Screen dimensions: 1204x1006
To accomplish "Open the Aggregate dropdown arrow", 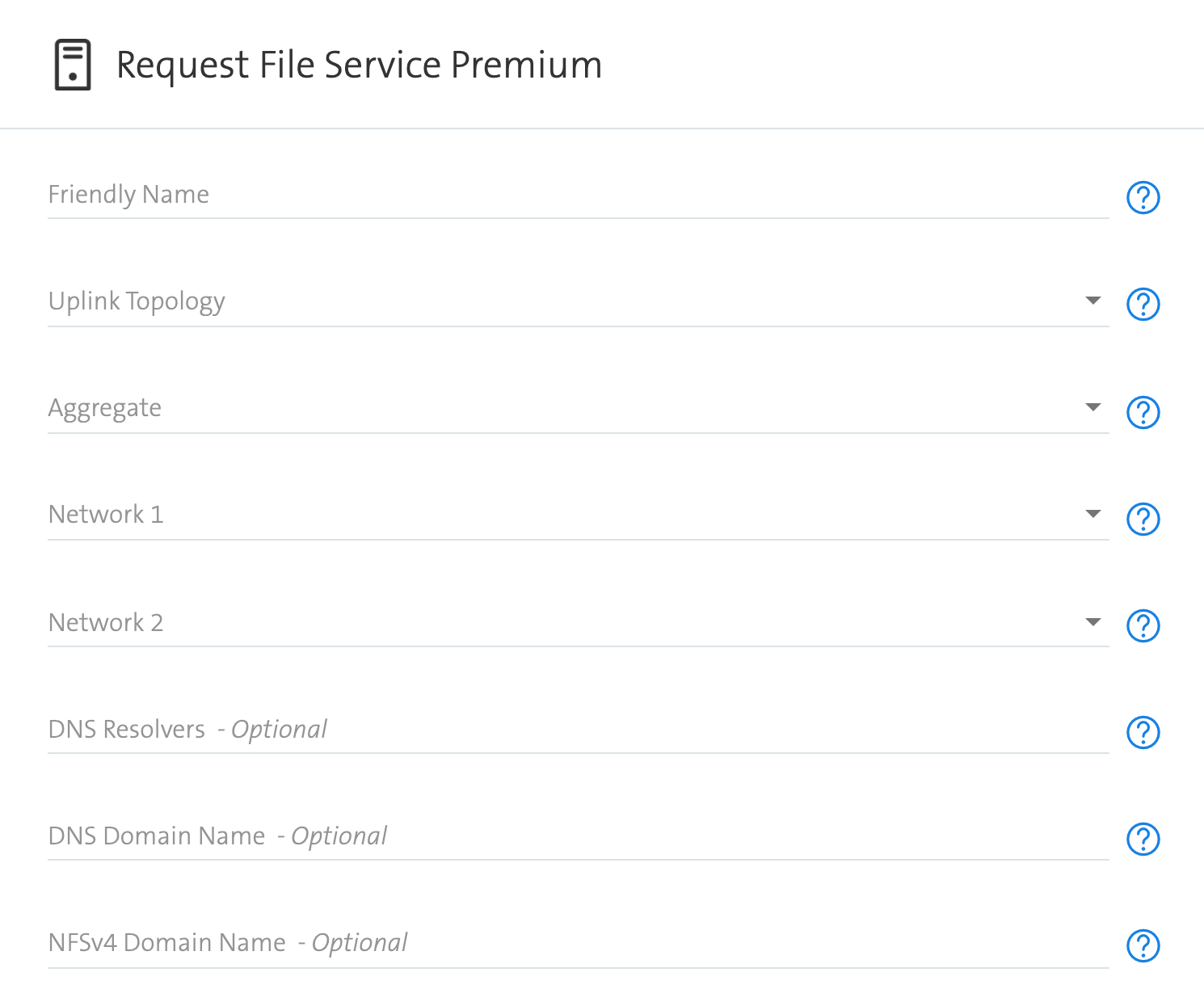I will coord(1092,407).
